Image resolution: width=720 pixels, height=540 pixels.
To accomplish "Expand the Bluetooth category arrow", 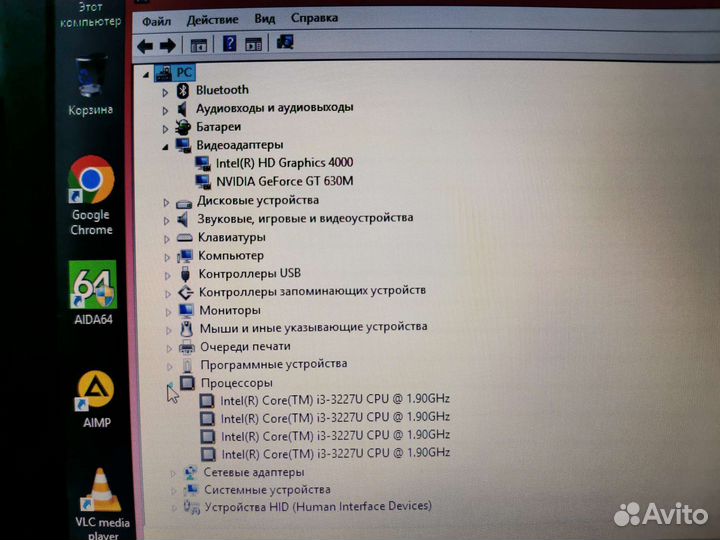I will coord(165,92).
